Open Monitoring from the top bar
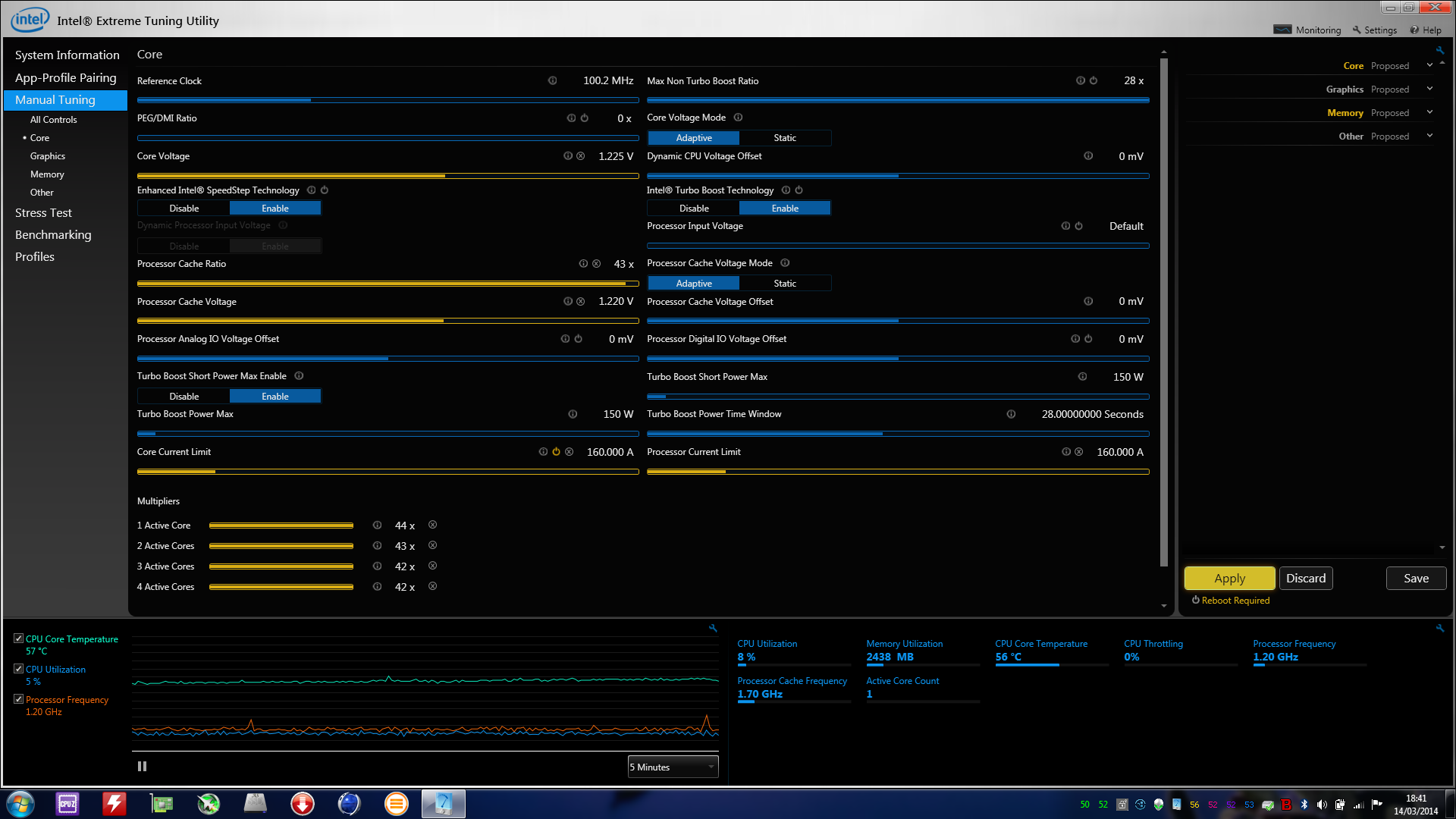The height and width of the screenshot is (819, 1456). click(1307, 30)
